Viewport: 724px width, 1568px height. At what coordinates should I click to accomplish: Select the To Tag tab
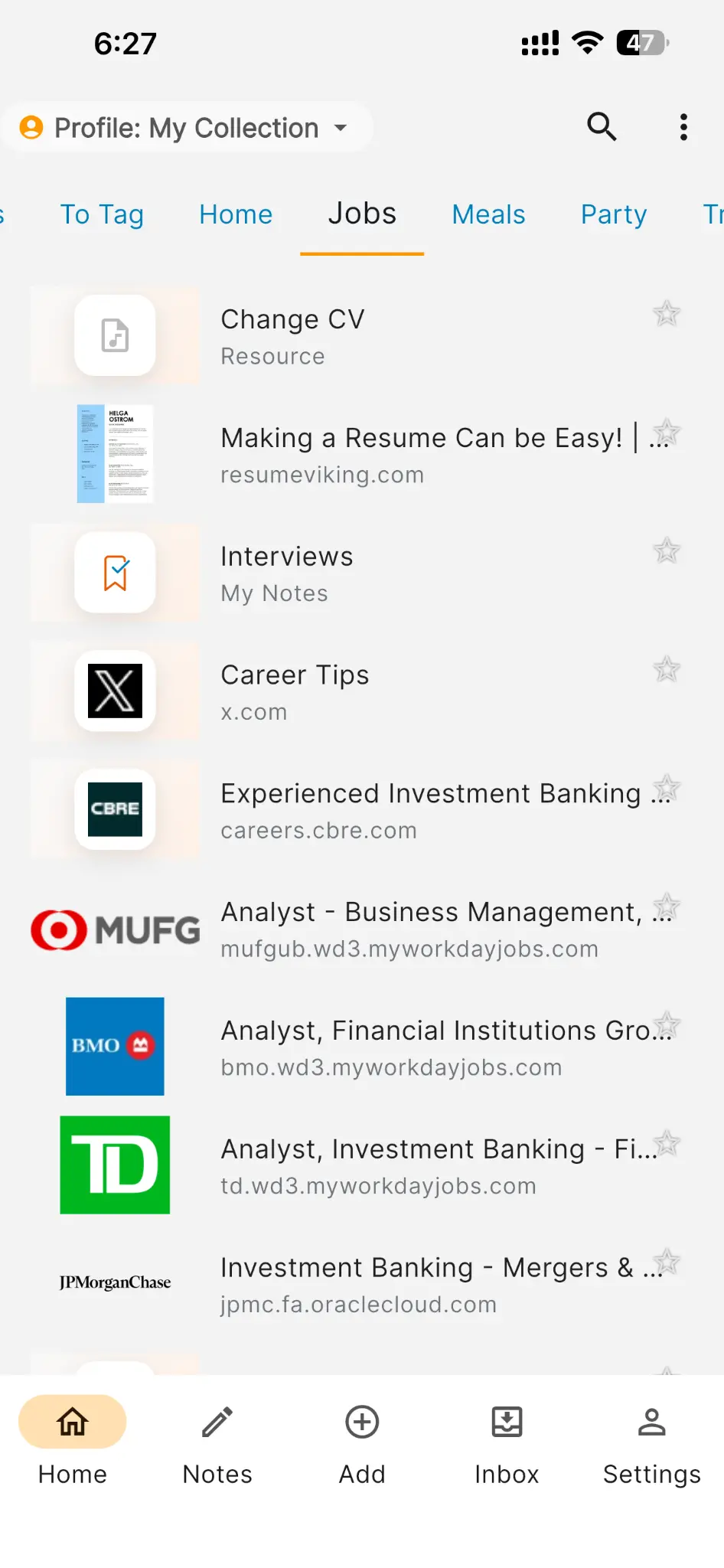tap(102, 214)
